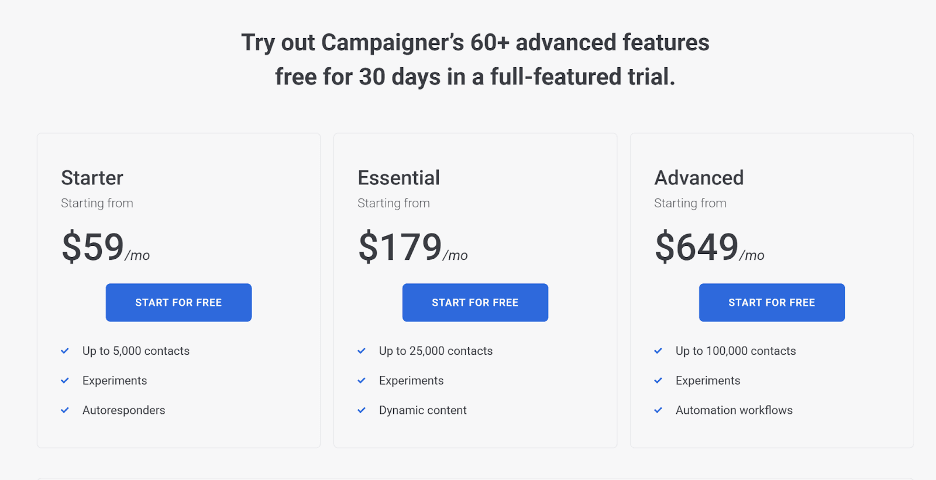Image resolution: width=936 pixels, height=480 pixels.
Task: Click the Starter plan's Experiments checkmark
Action: tap(65, 381)
